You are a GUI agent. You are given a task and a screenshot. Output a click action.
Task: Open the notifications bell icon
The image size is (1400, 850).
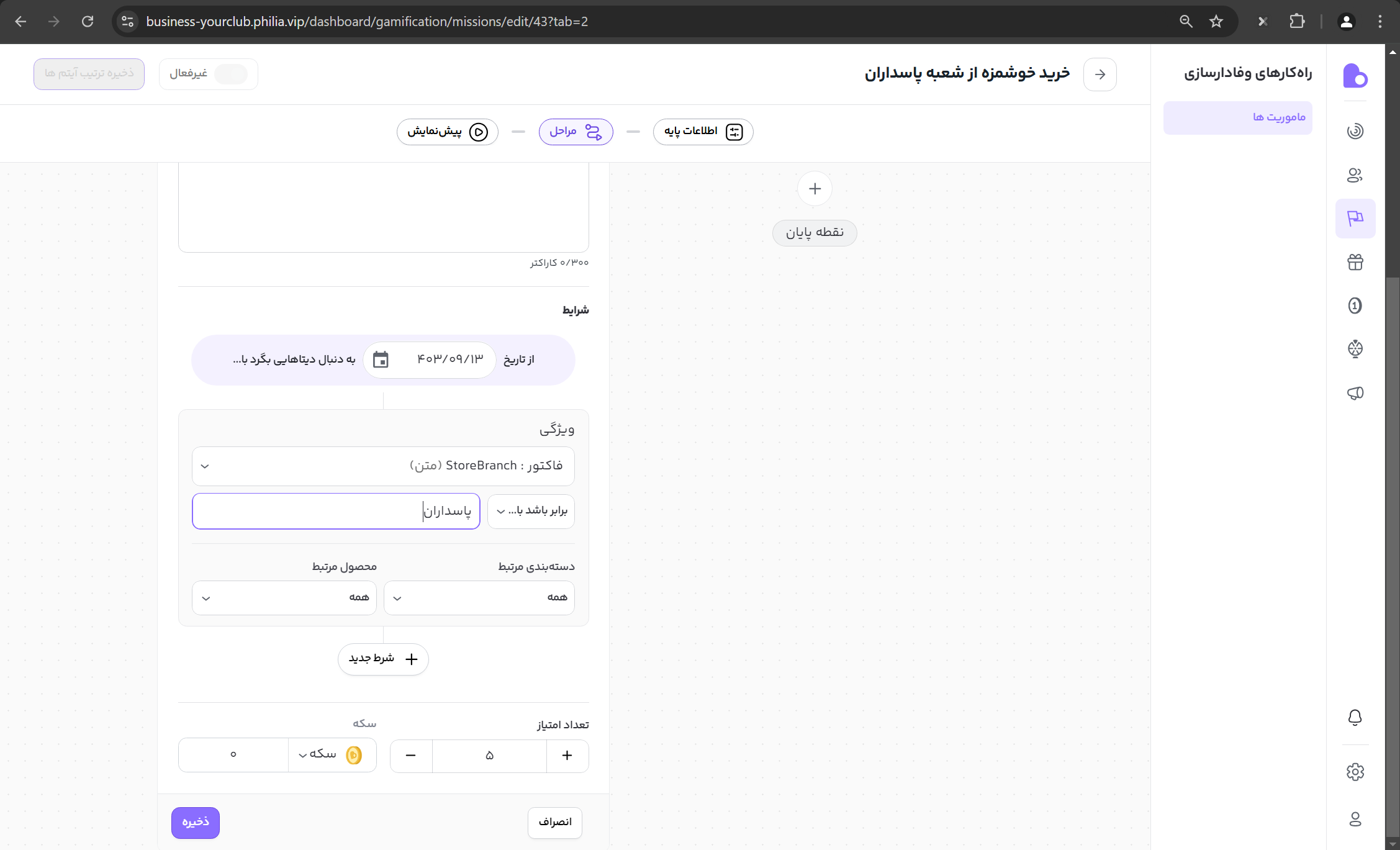[x=1355, y=718]
